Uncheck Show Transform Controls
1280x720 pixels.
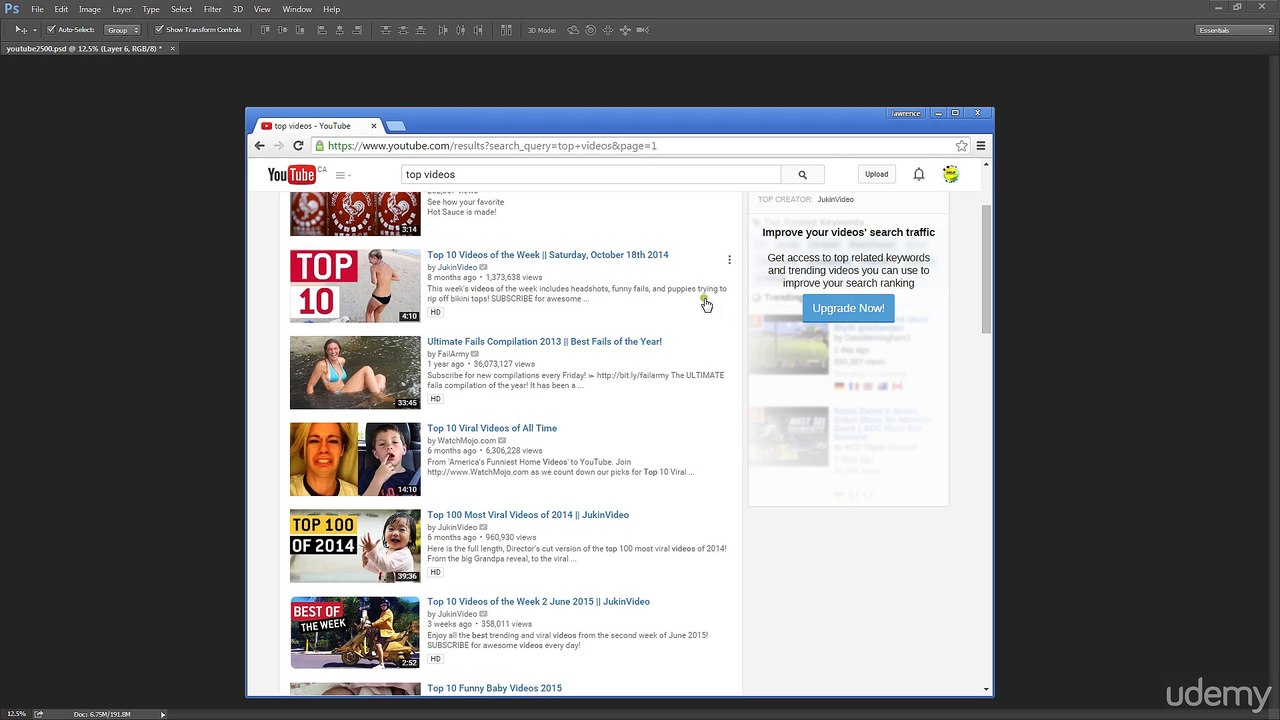pos(159,30)
